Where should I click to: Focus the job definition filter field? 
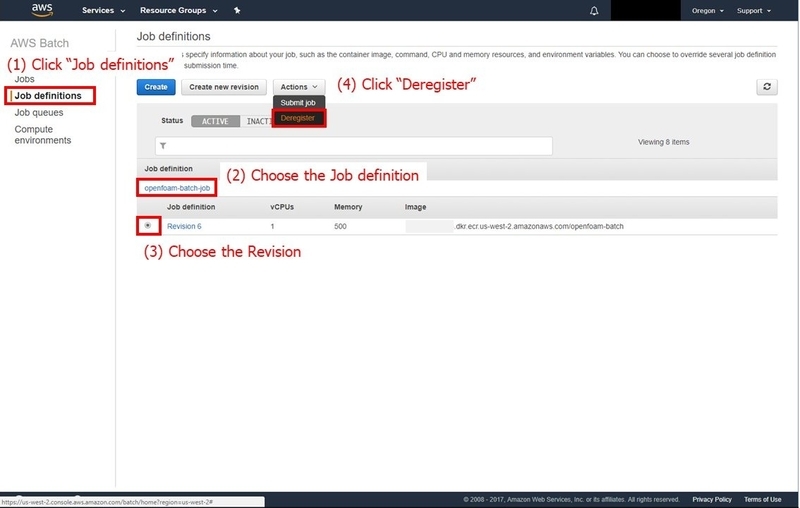pos(354,146)
